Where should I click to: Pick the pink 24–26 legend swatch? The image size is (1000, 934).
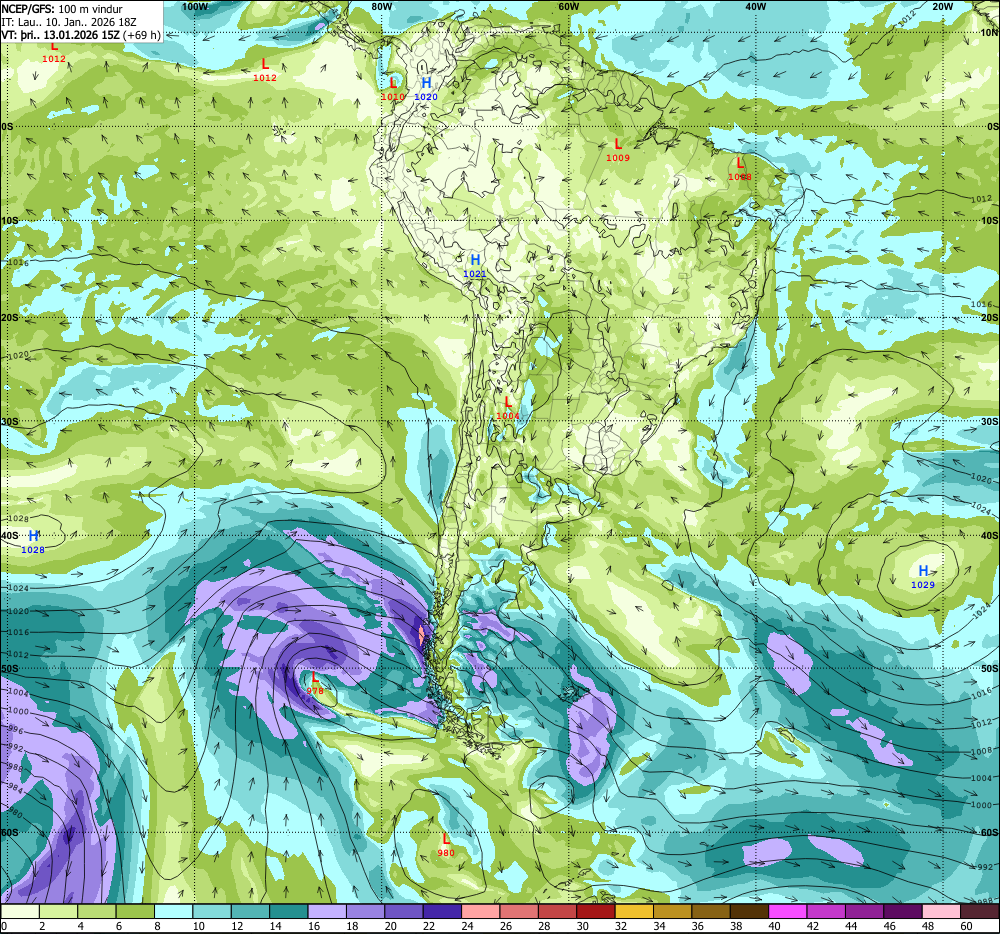pos(480,911)
